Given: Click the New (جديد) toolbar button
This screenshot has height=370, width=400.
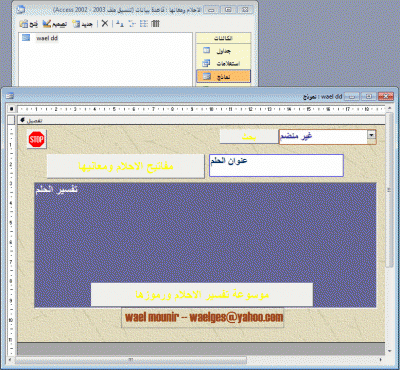Looking at the screenshot, I should coord(82,24).
